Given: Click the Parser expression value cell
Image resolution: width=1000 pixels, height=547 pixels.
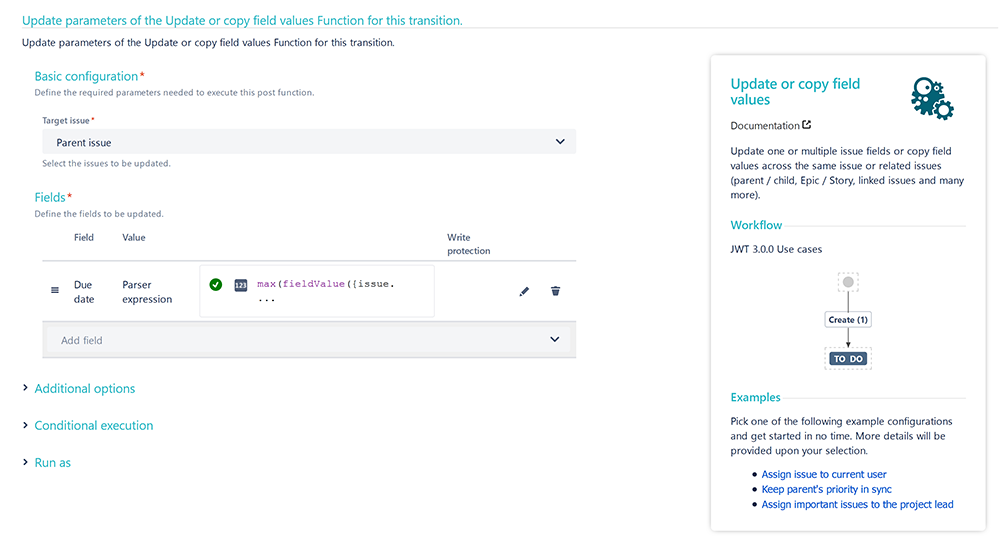Looking at the screenshot, I should [147, 292].
